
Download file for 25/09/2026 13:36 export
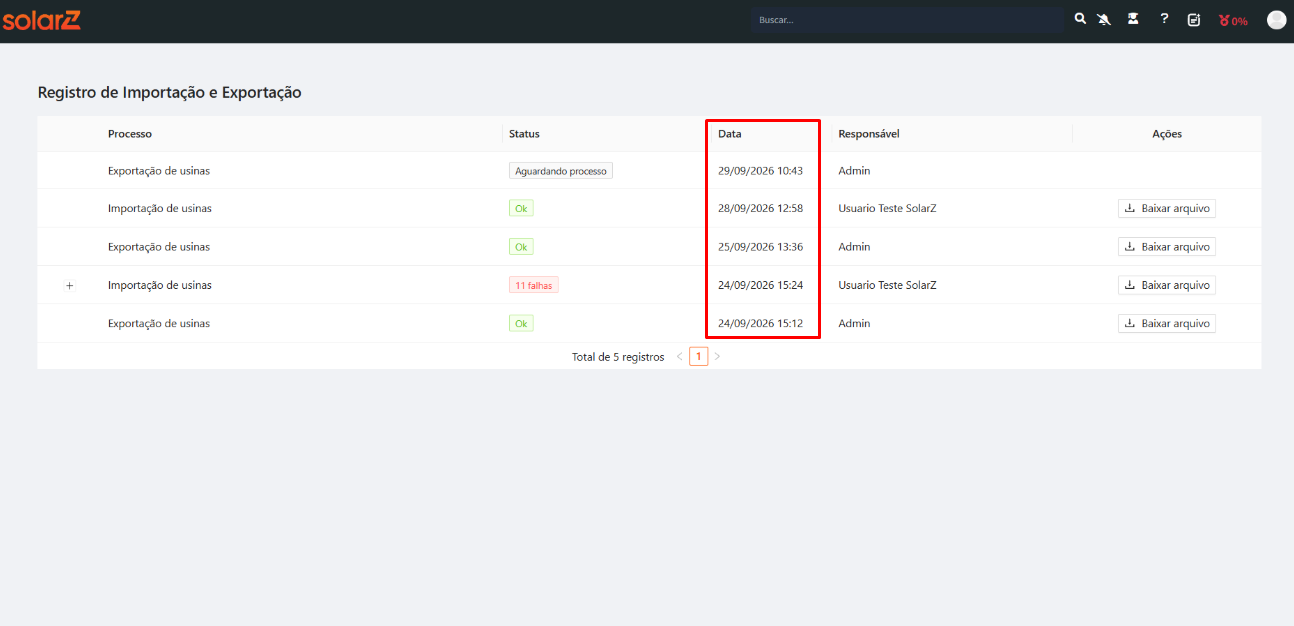[x=1167, y=247]
